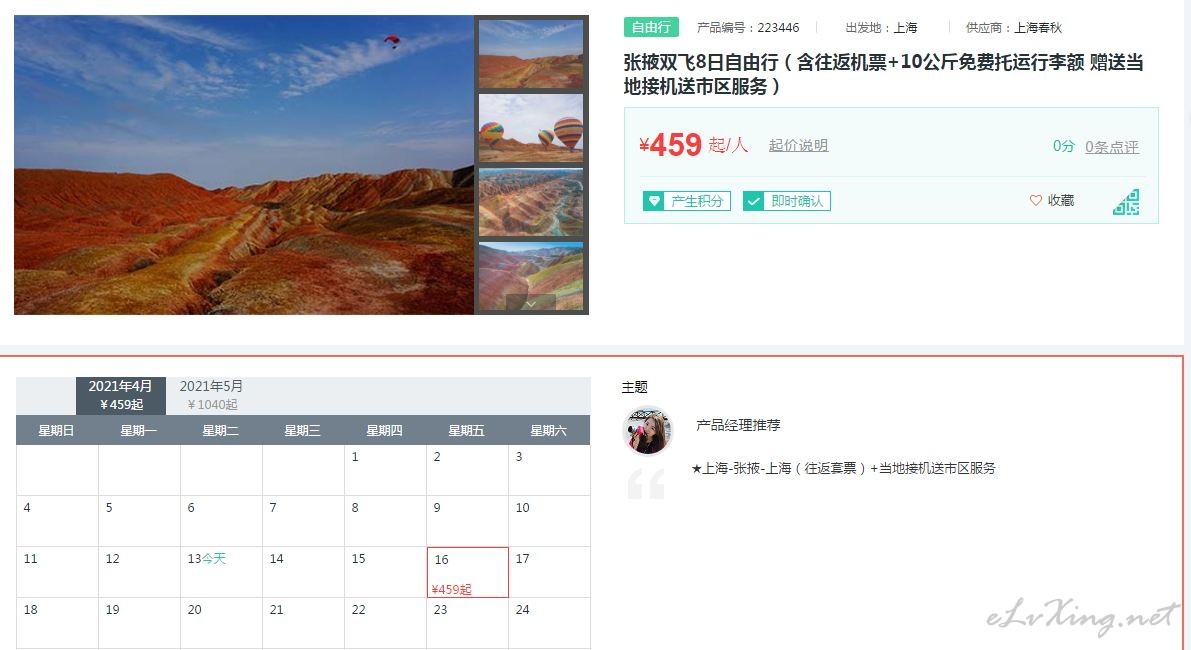Click the 收藏 favorite text

(x=1060, y=200)
